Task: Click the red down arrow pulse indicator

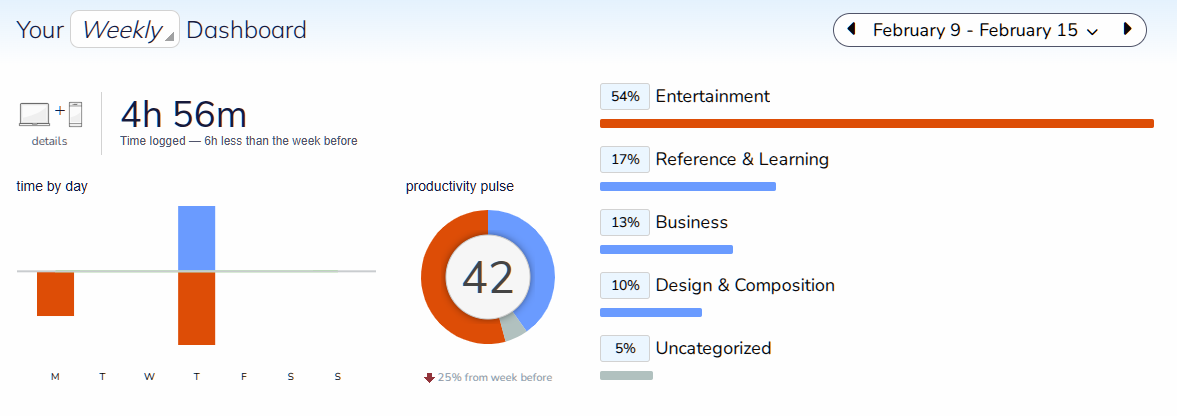Action: coord(430,377)
